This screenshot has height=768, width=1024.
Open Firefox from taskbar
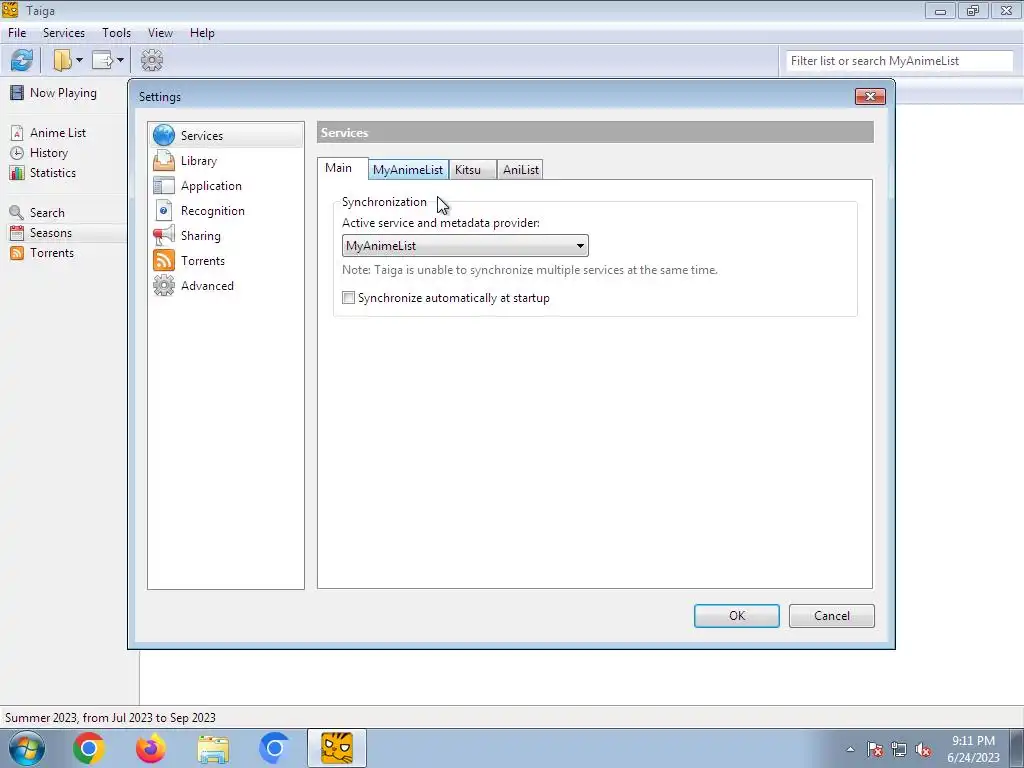coord(150,748)
